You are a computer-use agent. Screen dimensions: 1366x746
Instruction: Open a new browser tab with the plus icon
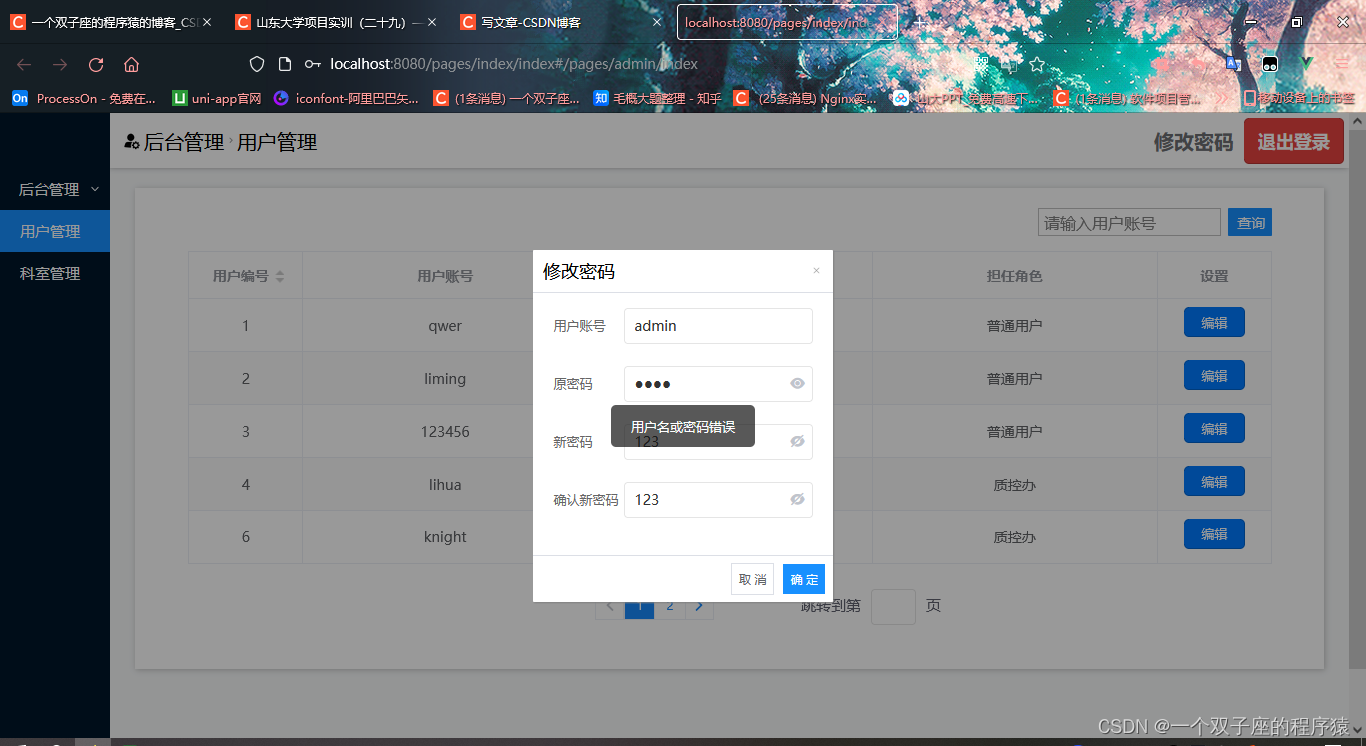[x=920, y=22]
